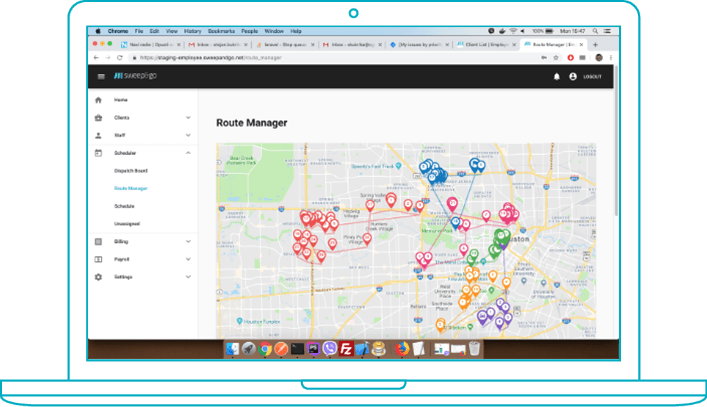Open the Bookmarks menu in Chrome
Image resolution: width=707 pixels, height=407 pixels.
tap(222, 31)
